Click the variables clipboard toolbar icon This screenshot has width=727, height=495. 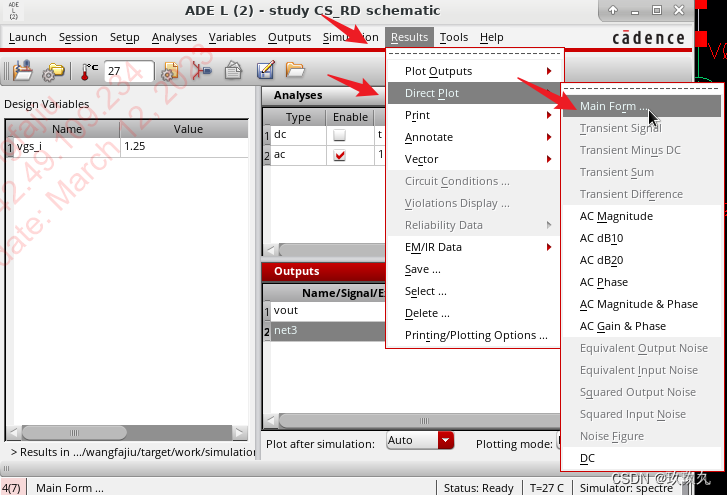[233, 71]
